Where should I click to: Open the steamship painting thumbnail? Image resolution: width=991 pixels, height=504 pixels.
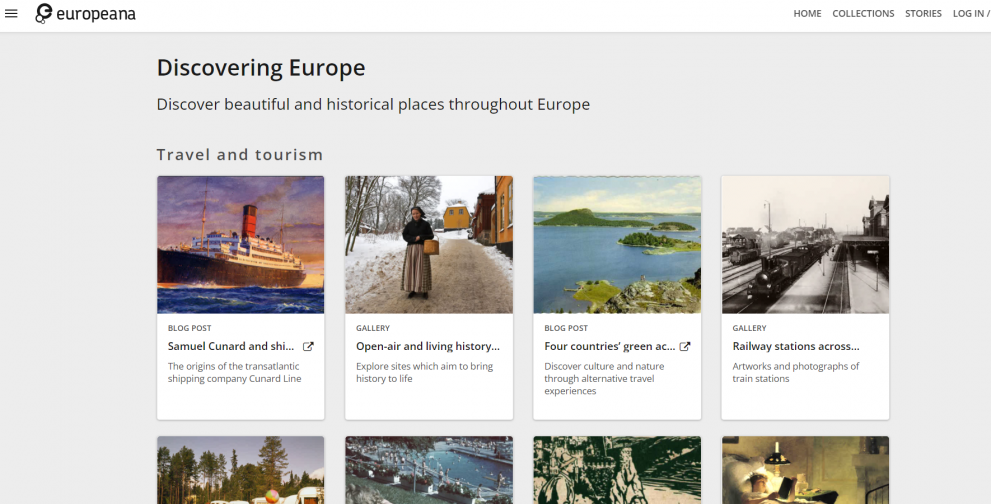click(241, 245)
